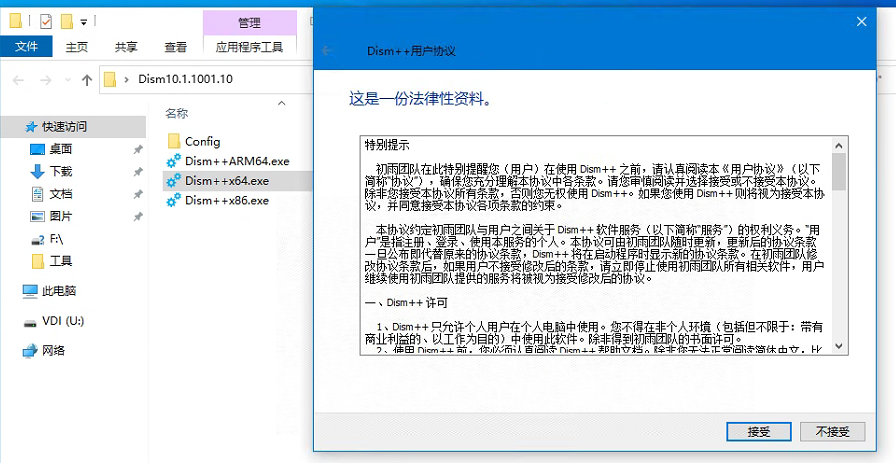Open the quick access toolbar customize dropdown
The width and height of the screenshot is (896, 463).
83,21
